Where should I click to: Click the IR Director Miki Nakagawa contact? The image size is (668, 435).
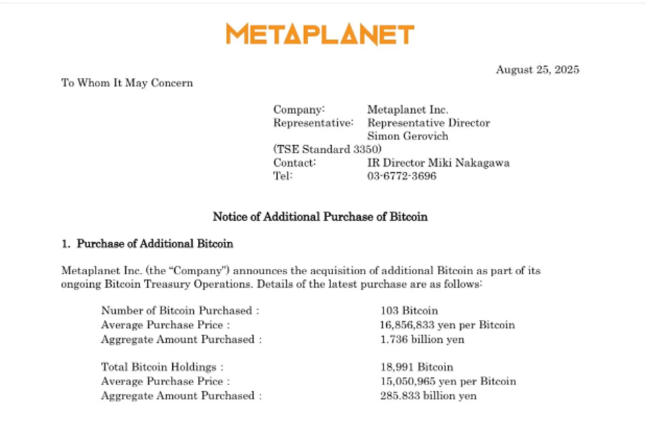439,162
